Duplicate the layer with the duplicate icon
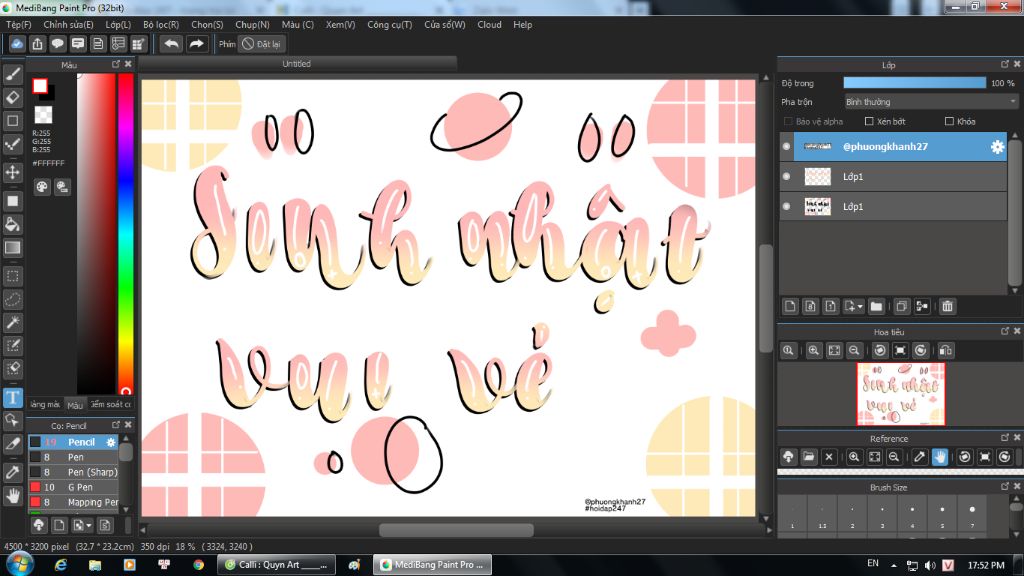This screenshot has height=576, width=1024. pos(901,306)
